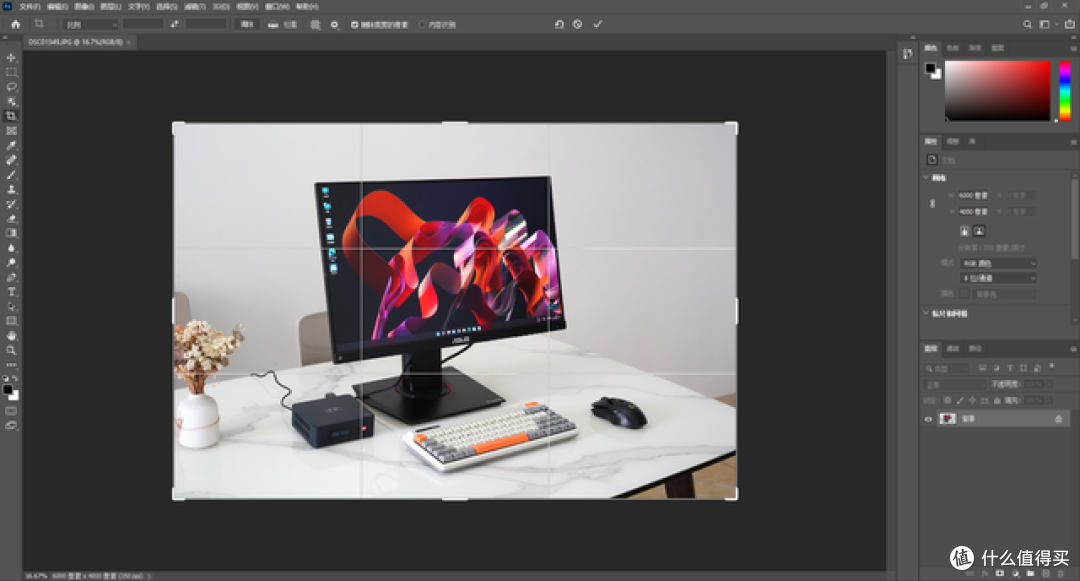The height and width of the screenshot is (581, 1080).
Task: Delete layer using trash icon
Action: coord(1061,573)
